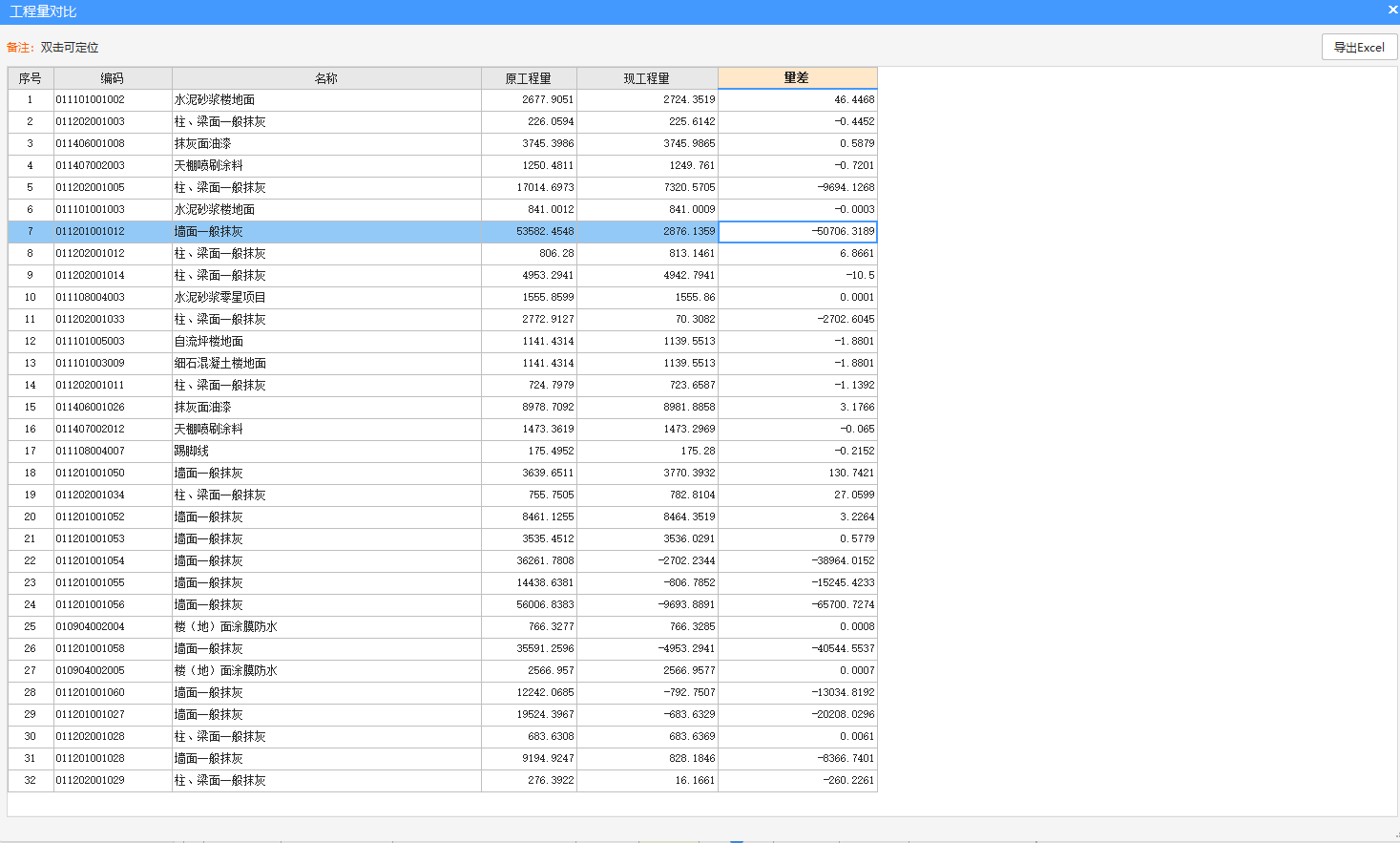Select the 踢脚线 name cell
The width and height of the screenshot is (1400, 843).
(x=326, y=451)
